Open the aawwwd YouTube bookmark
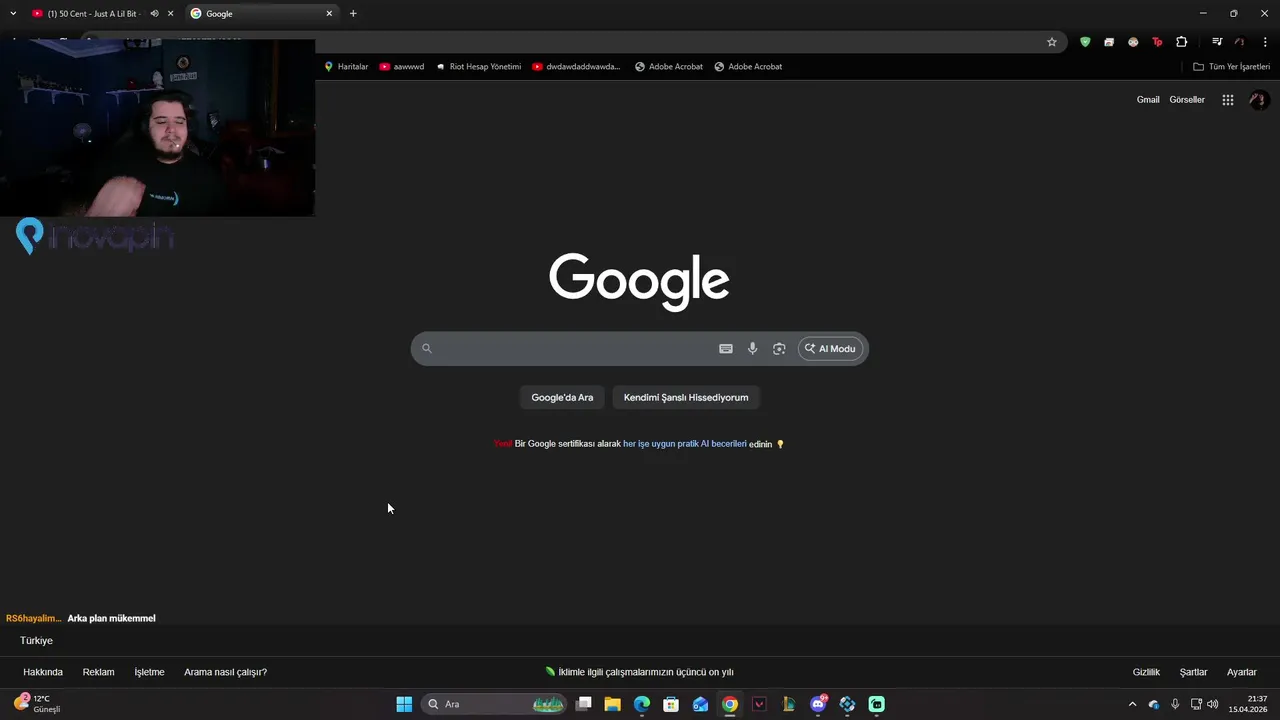This screenshot has width=1280, height=720. [402, 66]
